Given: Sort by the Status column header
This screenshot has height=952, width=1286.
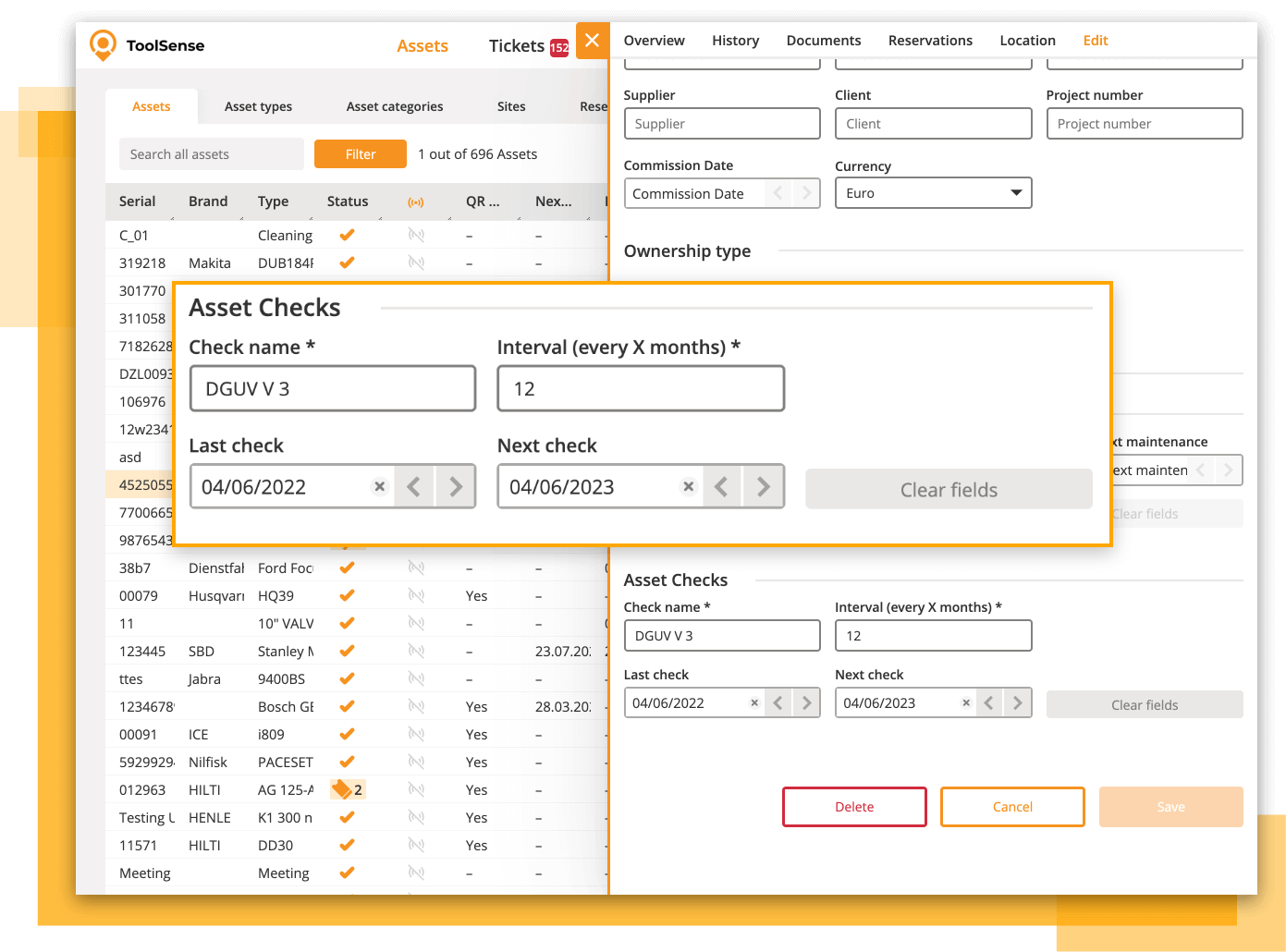Looking at the screenshot, I should [348, 201].
